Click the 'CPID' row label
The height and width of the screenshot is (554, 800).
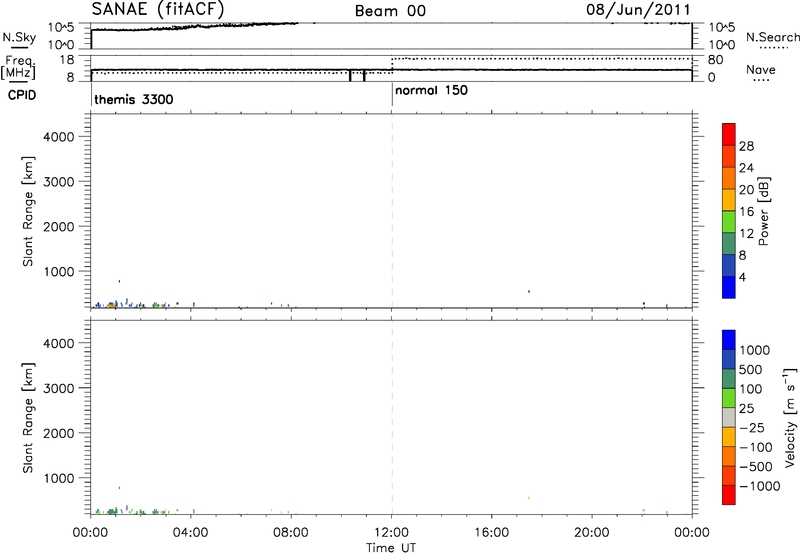click(22, 95)
